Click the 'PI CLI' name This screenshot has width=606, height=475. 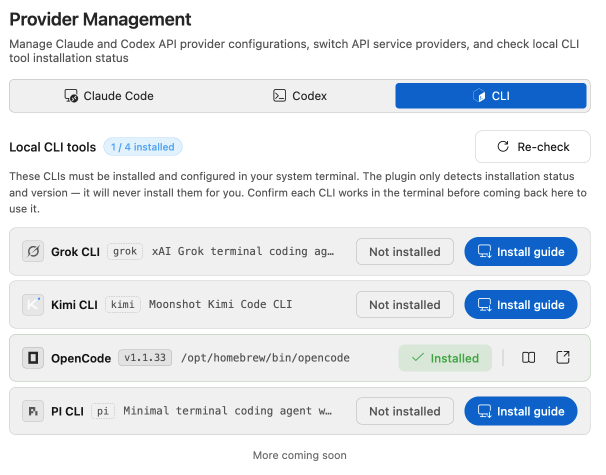coord(67,412)
